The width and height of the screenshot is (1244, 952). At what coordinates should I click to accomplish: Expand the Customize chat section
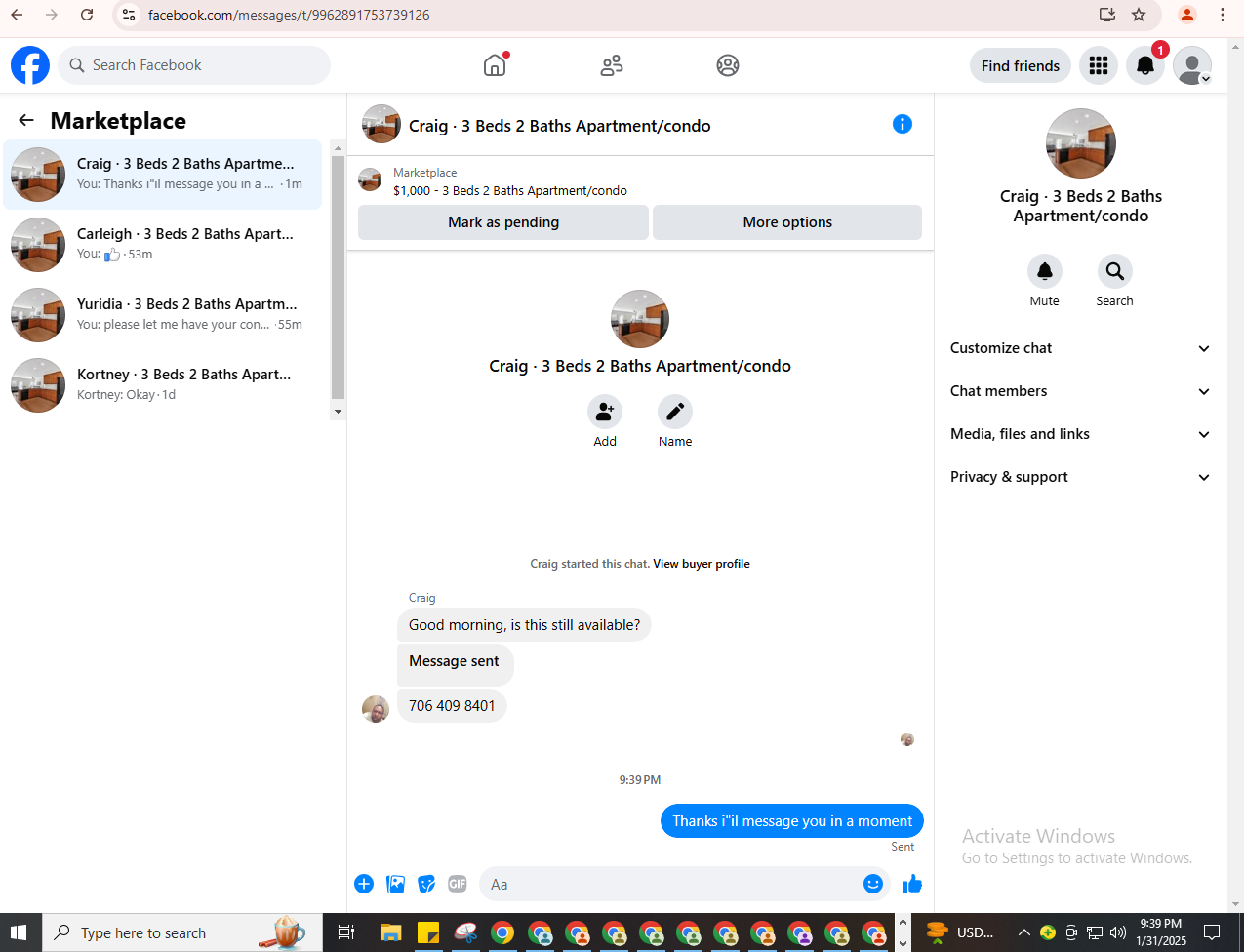point(1080,348)
